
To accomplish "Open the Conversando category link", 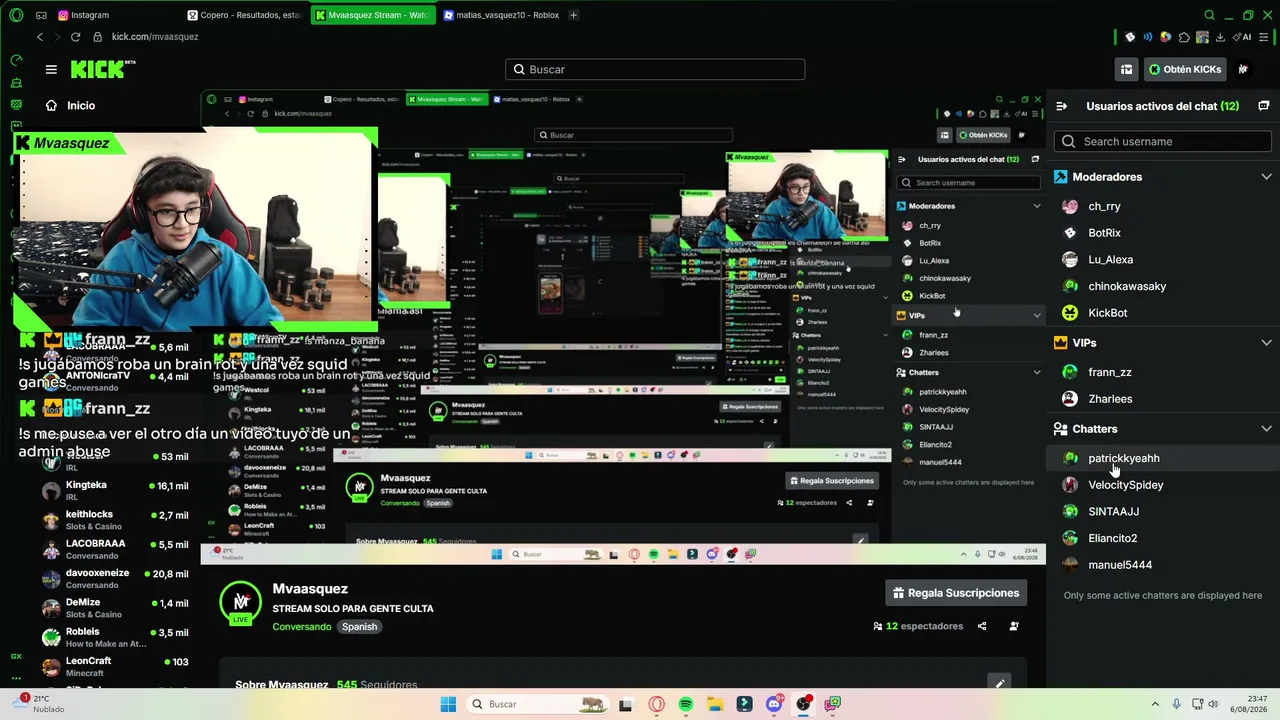I will tap(301, 627).
